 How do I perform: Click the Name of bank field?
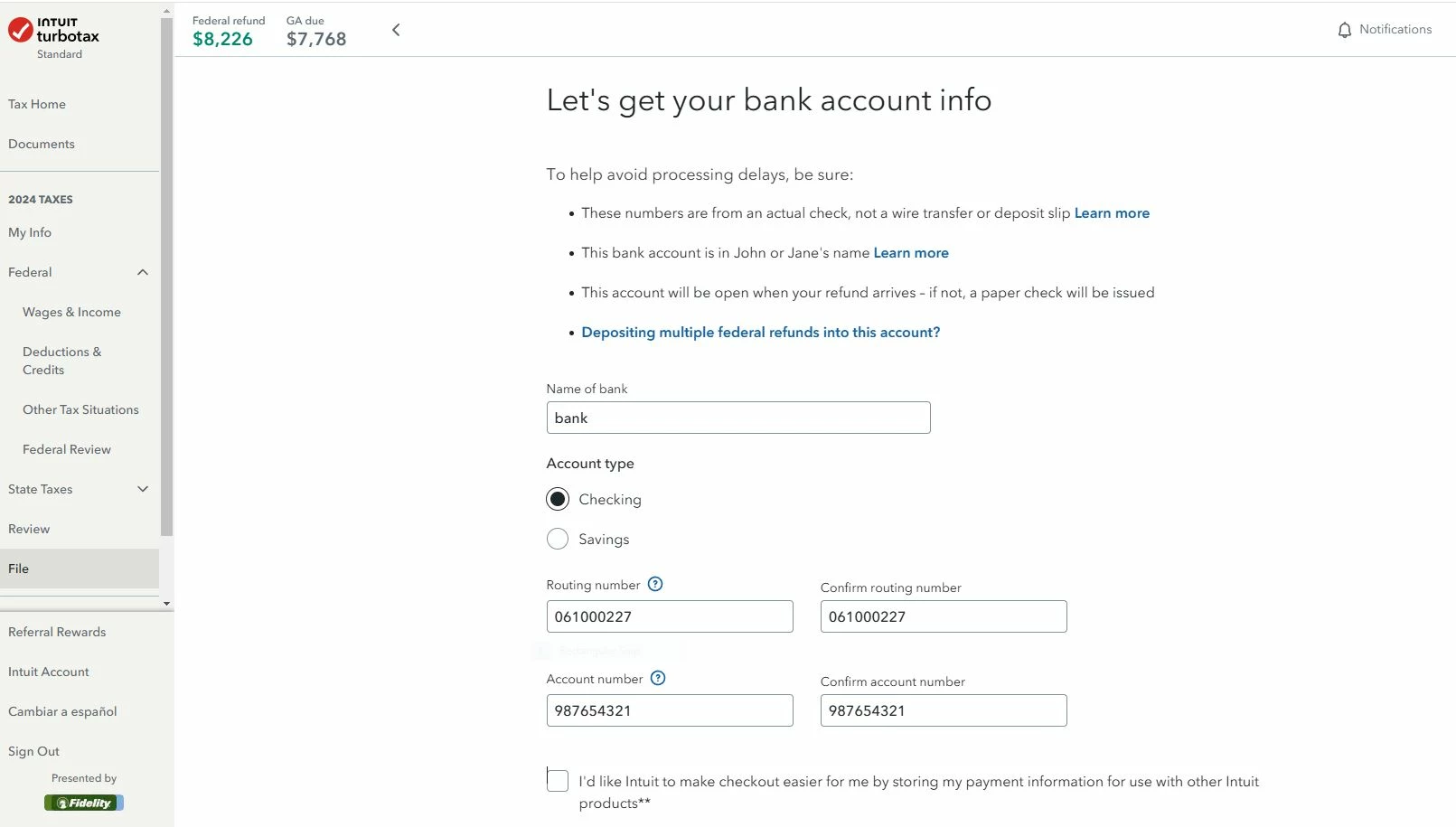[x=738, y=418]
